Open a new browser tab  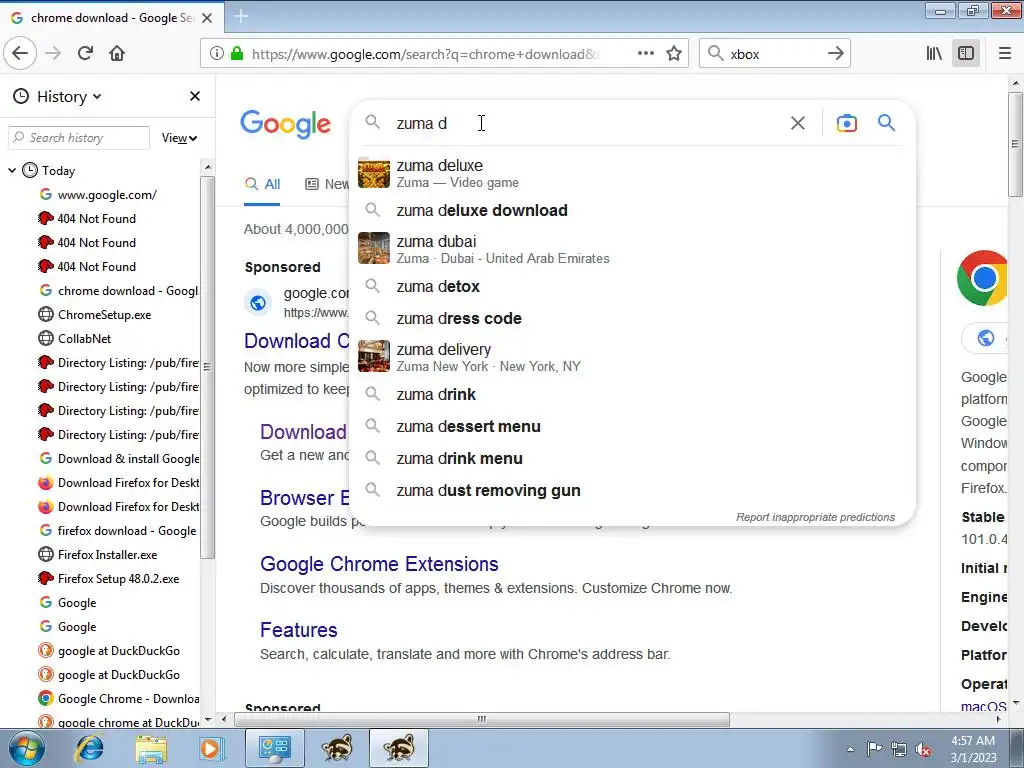(x=241, y=16)
